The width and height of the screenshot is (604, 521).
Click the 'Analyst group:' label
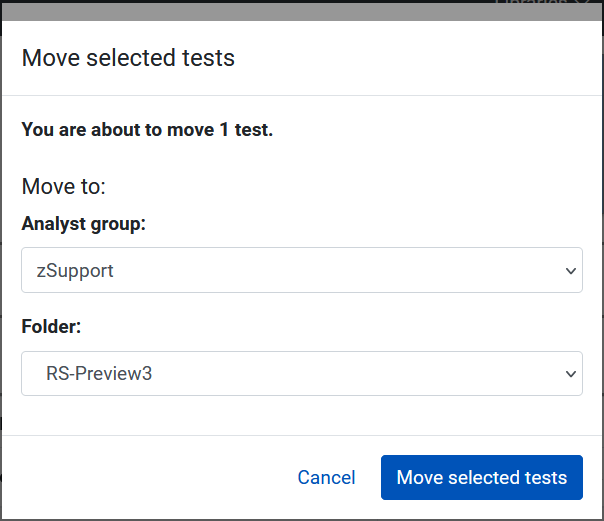pos(83,224)
